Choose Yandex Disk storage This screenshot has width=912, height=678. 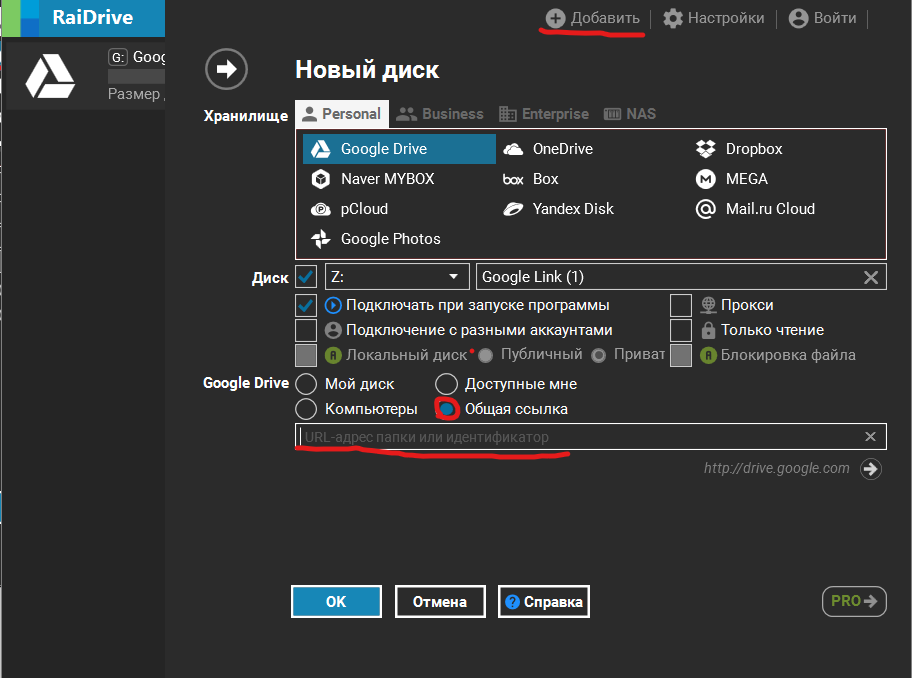click(558, 209)
